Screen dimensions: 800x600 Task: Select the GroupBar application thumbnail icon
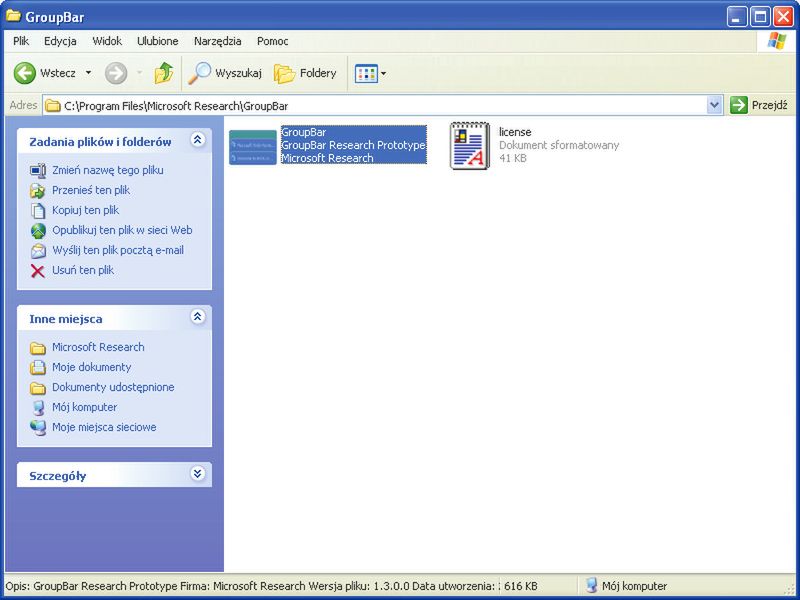[253, 147]
